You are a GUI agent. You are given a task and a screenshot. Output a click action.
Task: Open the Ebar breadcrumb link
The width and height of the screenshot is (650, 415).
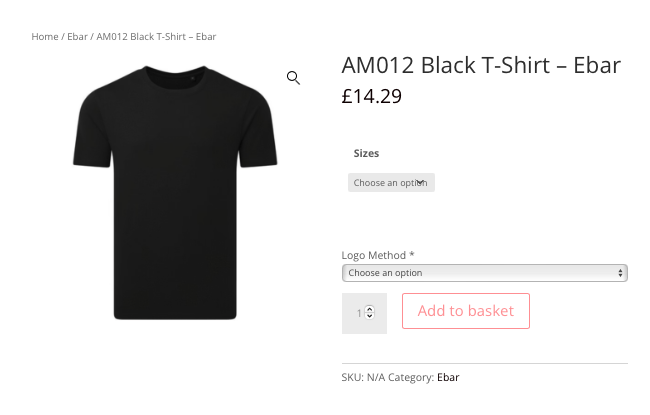click(x=77, y=37)
